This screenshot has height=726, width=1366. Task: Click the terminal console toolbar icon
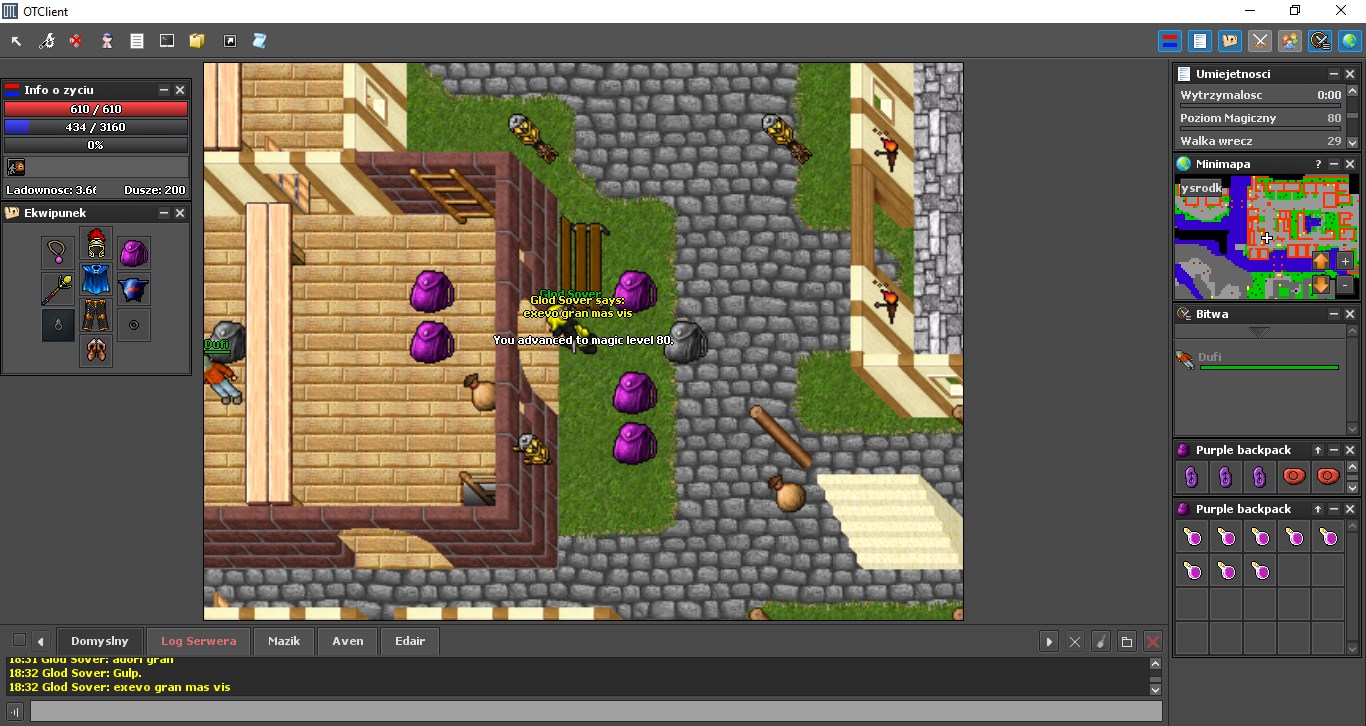coord(167,41)
